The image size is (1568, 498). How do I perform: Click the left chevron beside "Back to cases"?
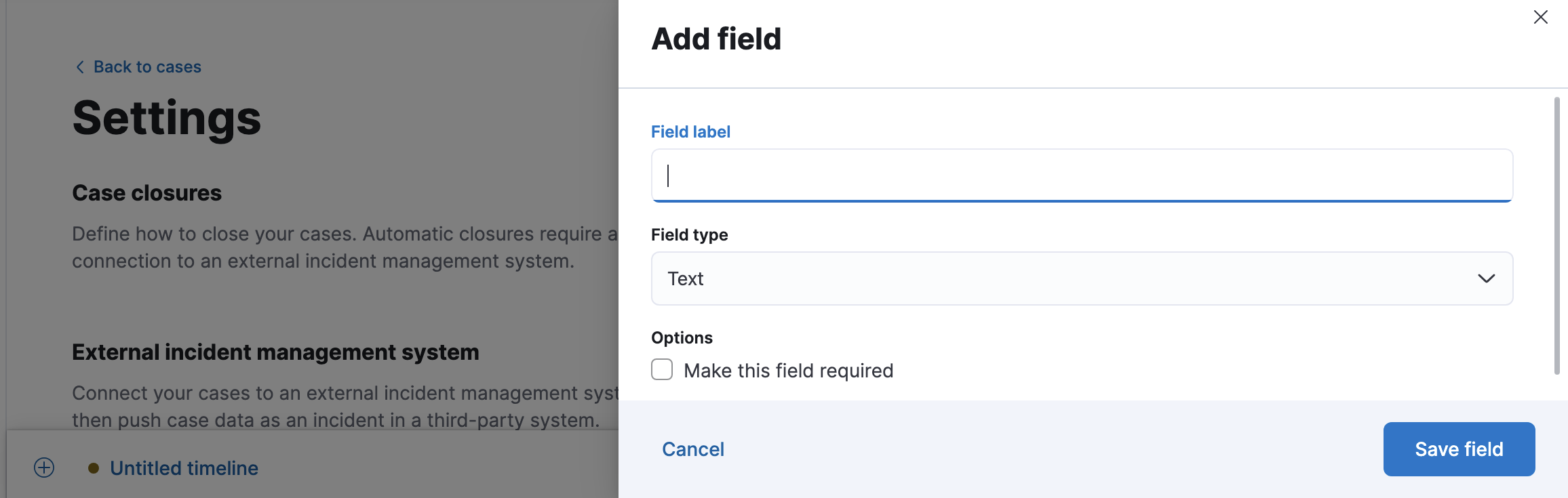79,66
